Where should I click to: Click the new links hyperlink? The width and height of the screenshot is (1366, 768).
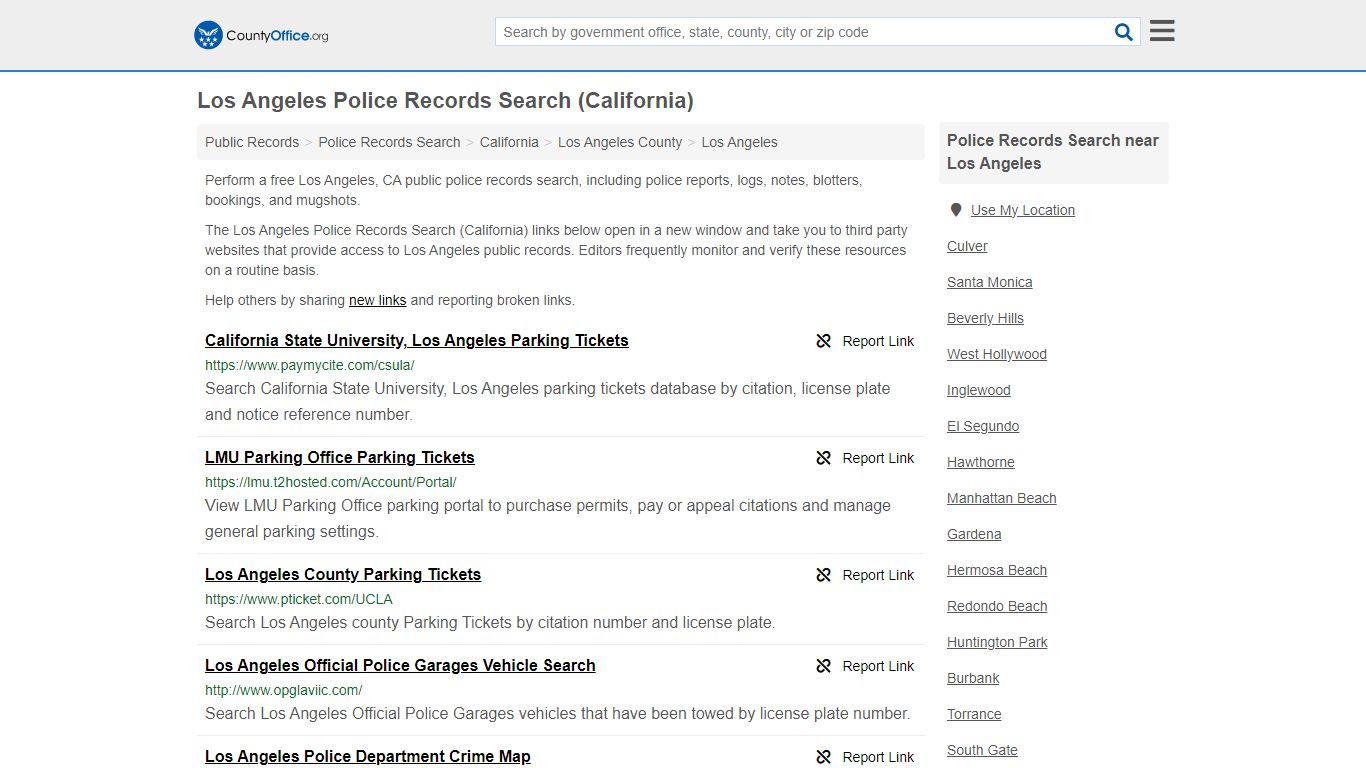[x=377, y=300]
